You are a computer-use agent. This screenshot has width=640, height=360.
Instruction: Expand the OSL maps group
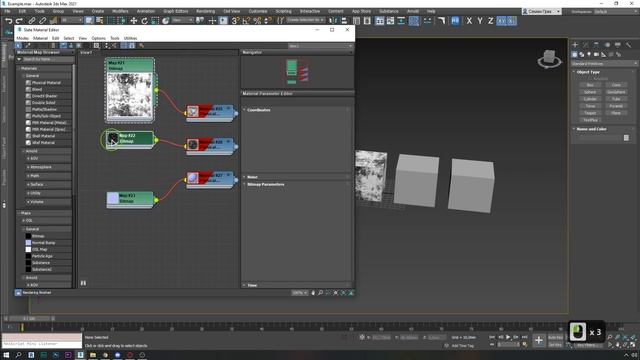click(x=28, y=220)
